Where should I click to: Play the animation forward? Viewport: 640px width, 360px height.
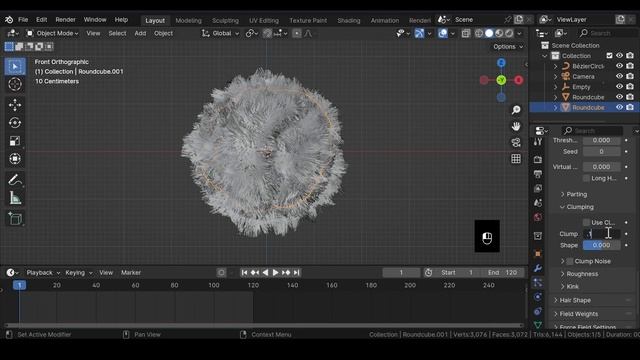pos(276,273)
